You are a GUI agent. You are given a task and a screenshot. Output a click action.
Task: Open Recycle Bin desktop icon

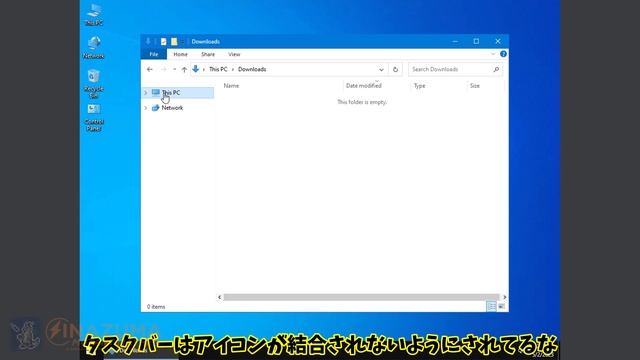pyautogui.click(x=94, y=83)
